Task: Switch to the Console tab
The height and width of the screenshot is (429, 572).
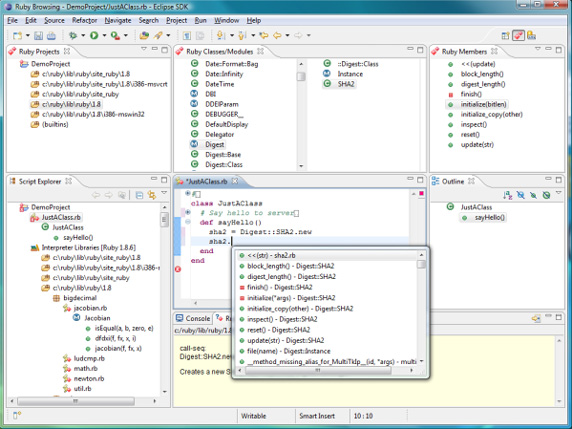Action: pyautogui.click(x=193, y=318)
